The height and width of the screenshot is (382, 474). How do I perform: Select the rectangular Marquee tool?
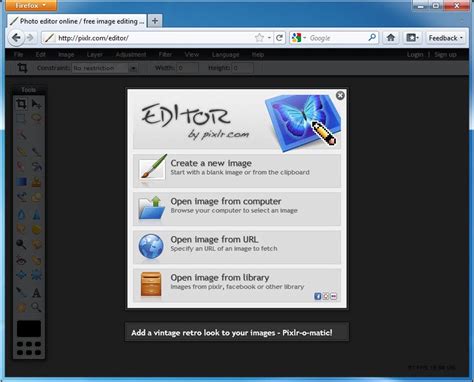pos(21,119)
